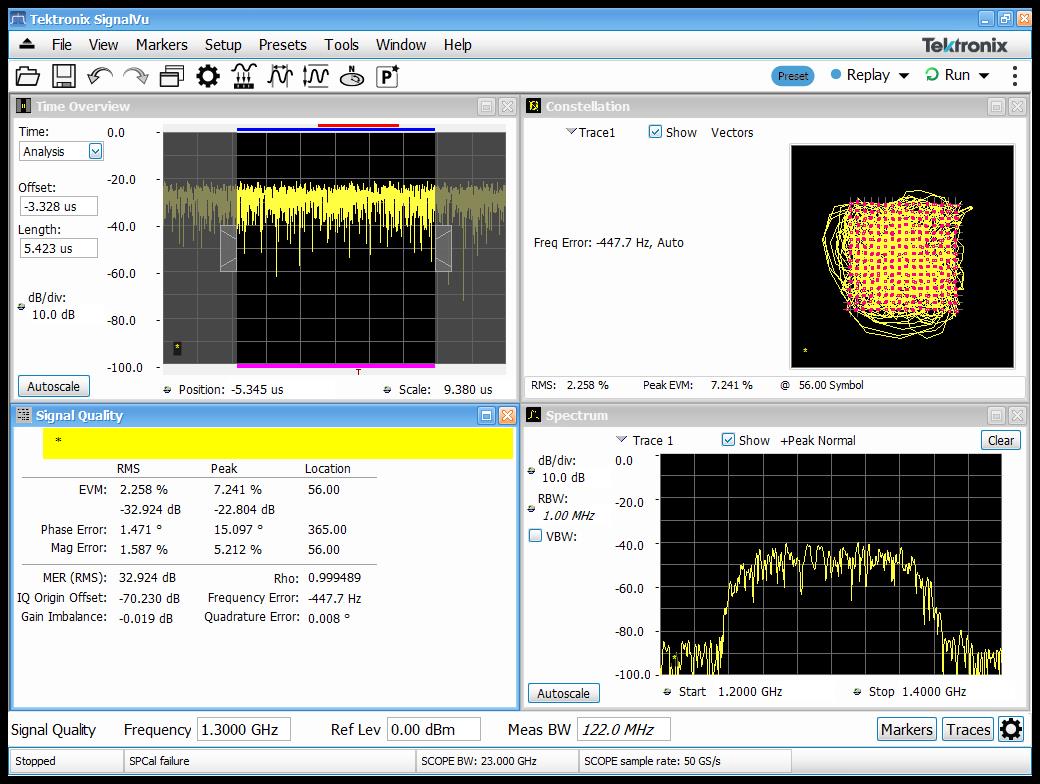Open the View menu
1040x784 pixels.
click(103, 44)
